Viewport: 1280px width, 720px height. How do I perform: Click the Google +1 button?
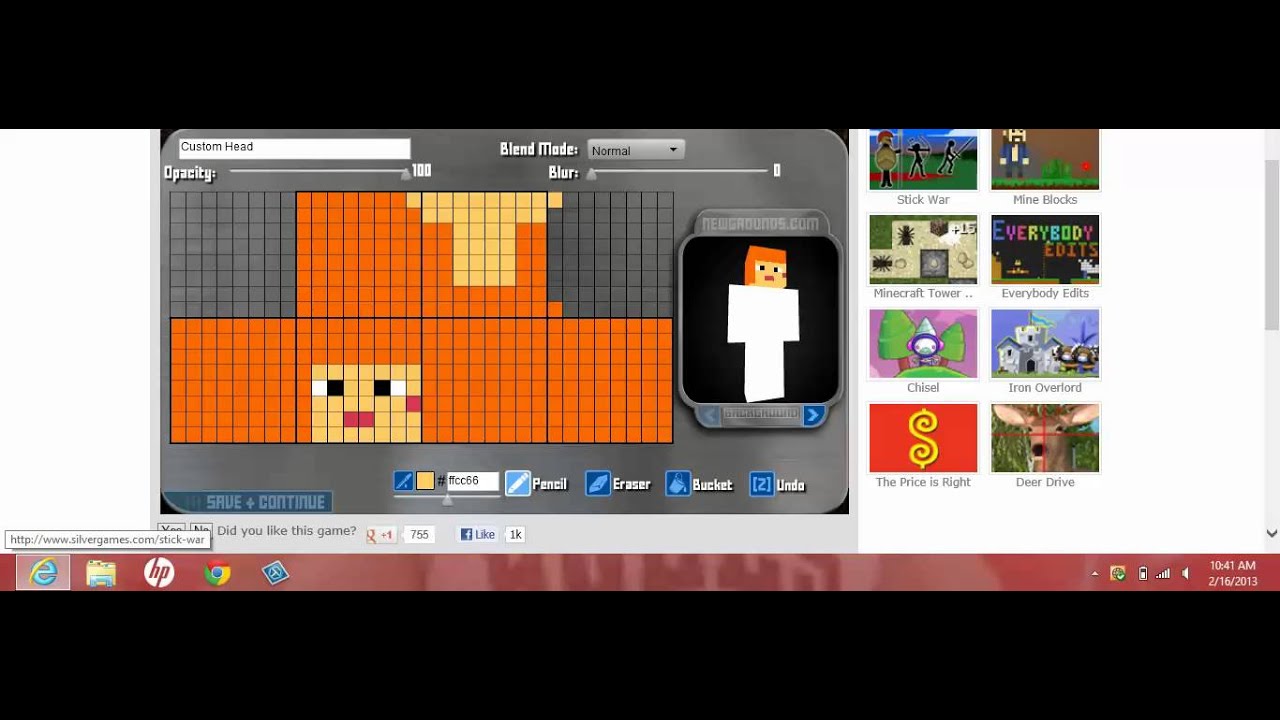[380, 535]
